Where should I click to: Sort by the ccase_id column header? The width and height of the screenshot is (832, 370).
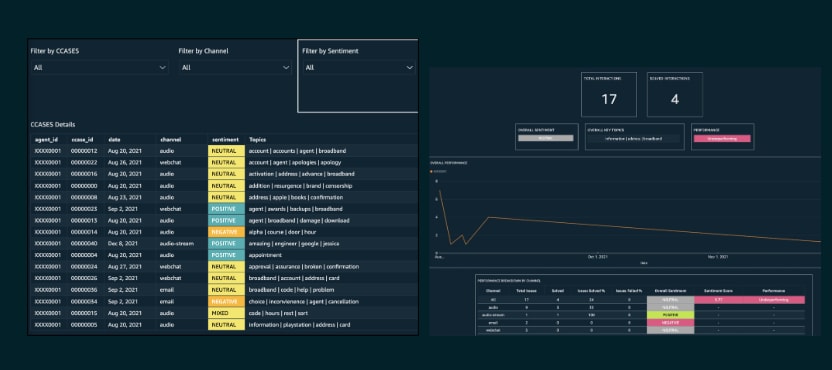pos(82,140)
